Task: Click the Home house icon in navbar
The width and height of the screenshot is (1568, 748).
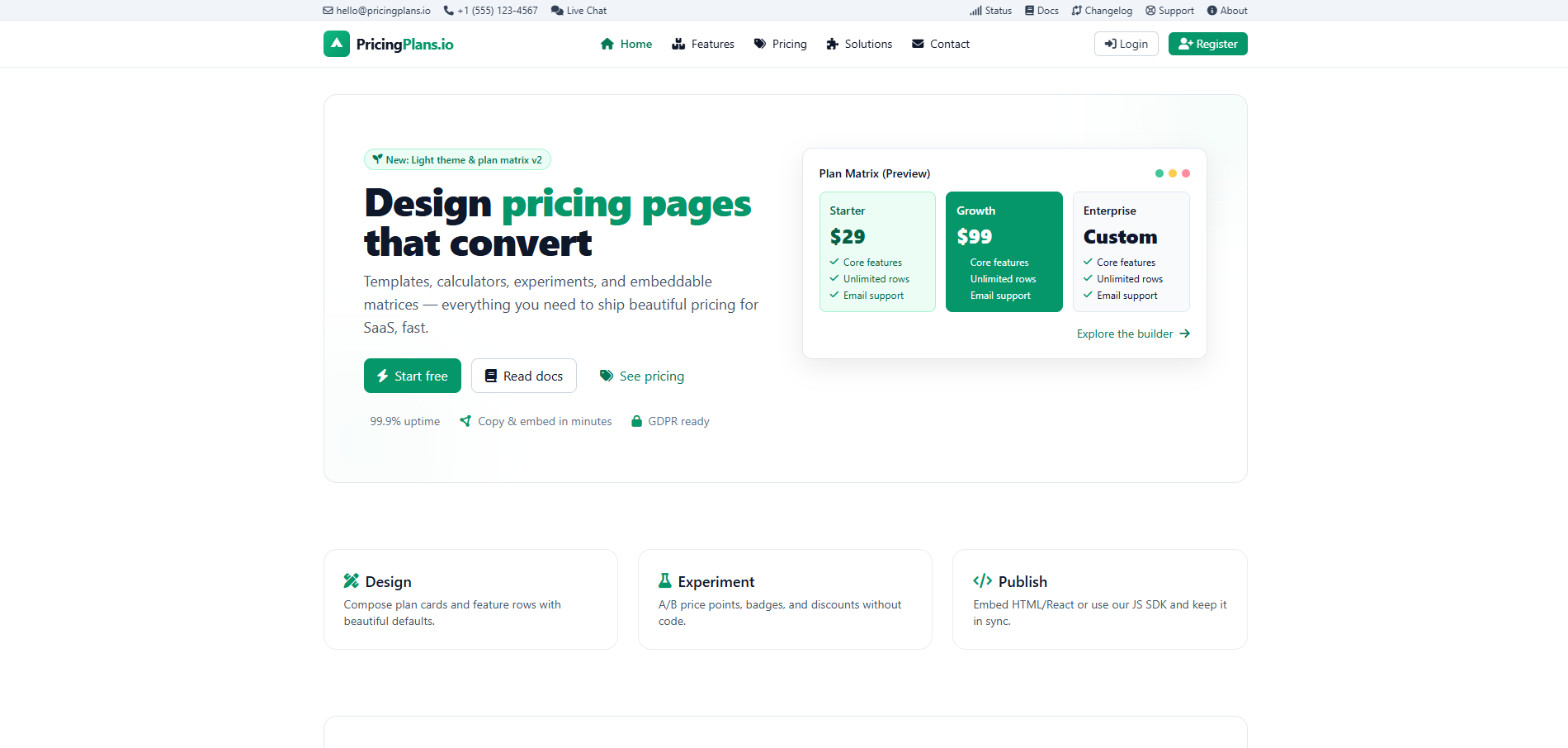Action: [607, 44]
